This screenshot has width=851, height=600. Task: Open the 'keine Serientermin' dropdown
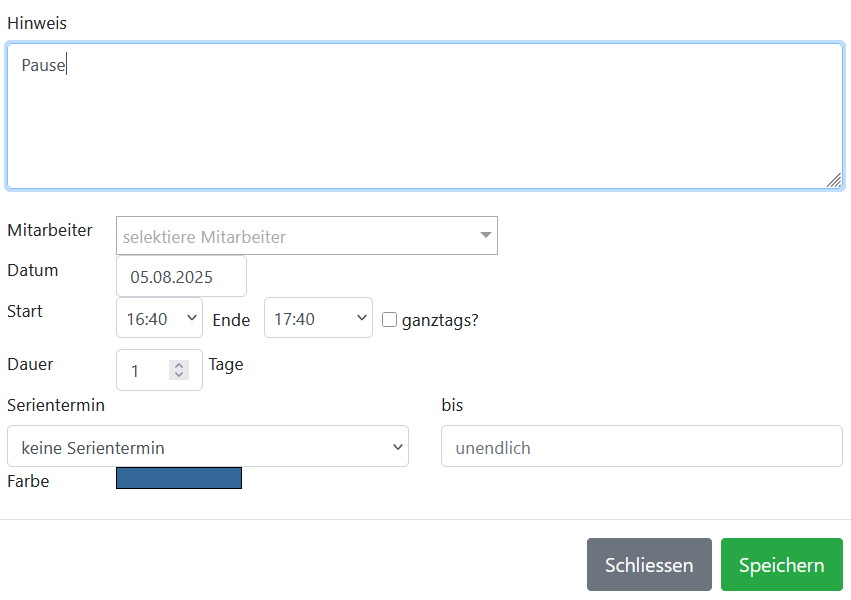click(x=208, y=447)
